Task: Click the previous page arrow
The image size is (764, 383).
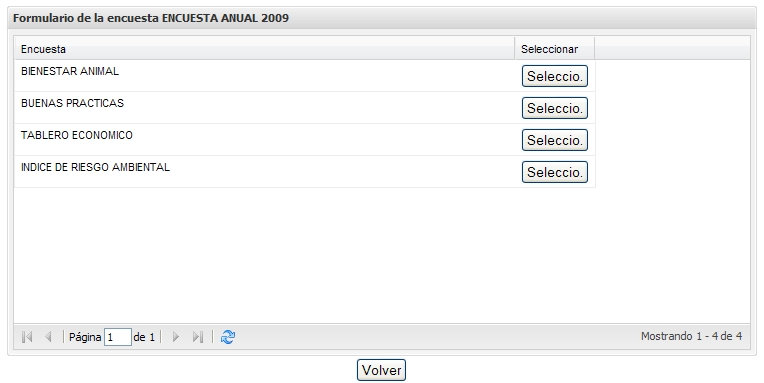Action: point(48,337)
